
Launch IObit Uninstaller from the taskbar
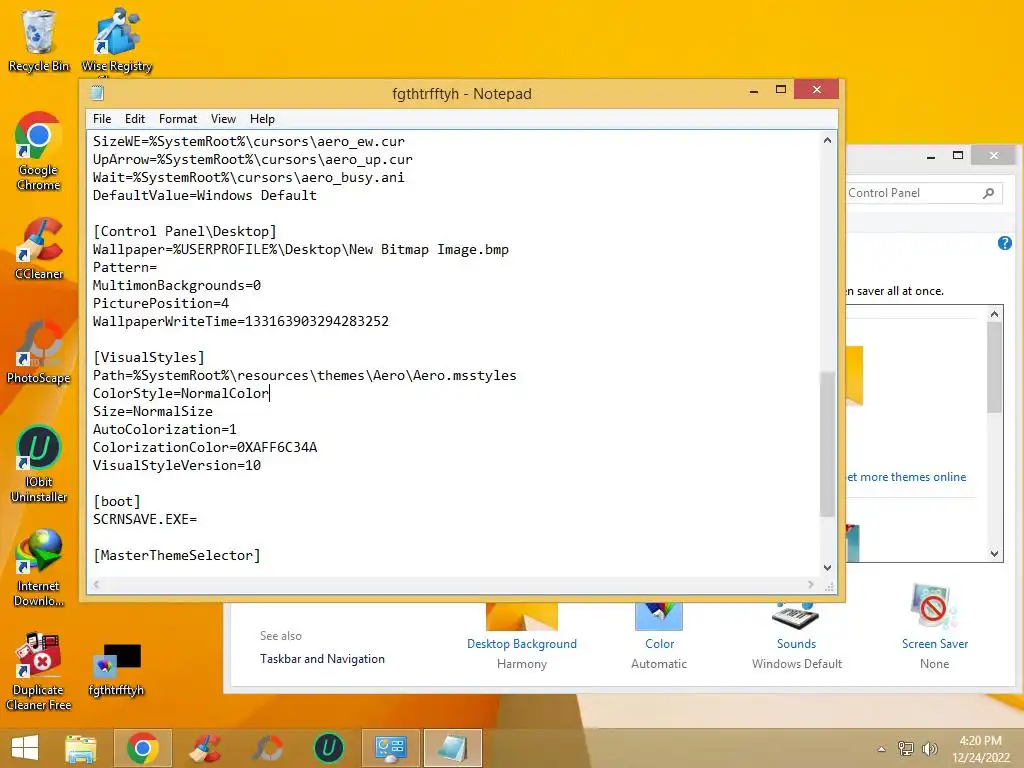[328, 748]
